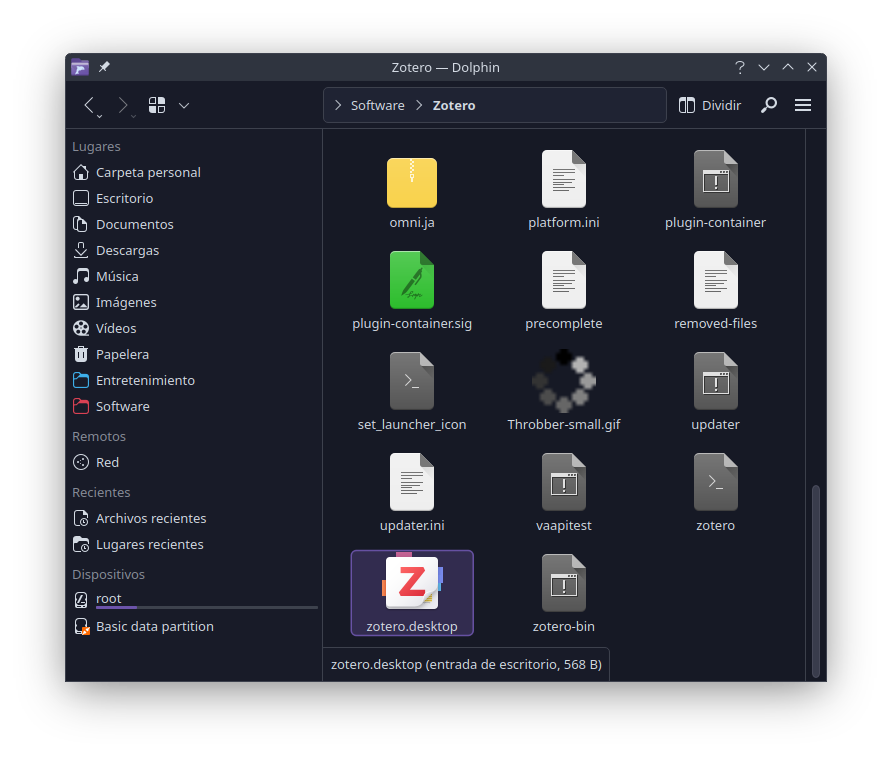Expand the chevron between Software and Zotero
The image size is (892, 759).
point(419,105)
